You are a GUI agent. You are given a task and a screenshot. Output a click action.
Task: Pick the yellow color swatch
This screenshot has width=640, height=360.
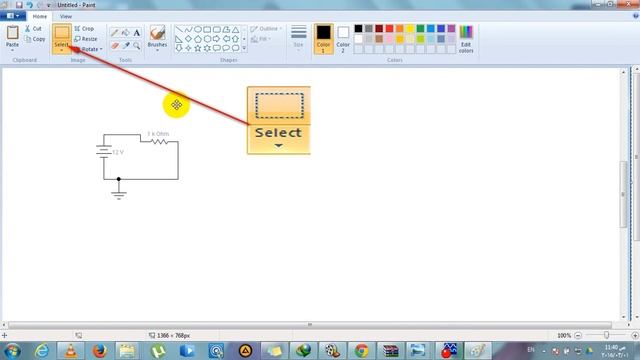(x=410, y=29)
